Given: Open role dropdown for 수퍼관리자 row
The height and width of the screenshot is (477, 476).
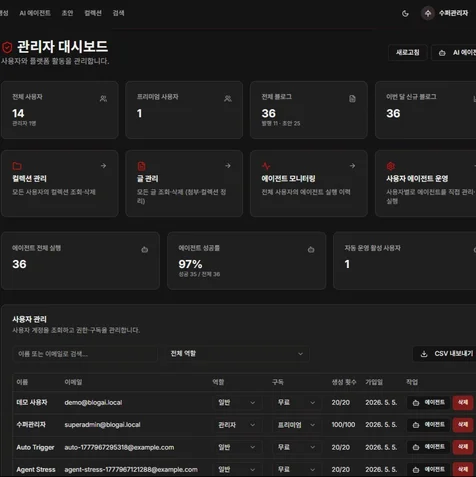Looking at the screenshot, I should coord(236,425).
